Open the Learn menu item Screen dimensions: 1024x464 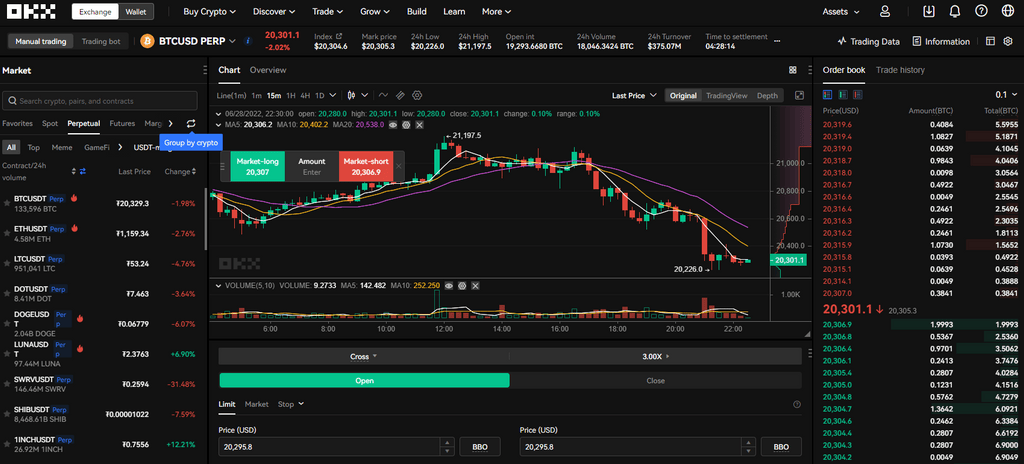[454, 11]
